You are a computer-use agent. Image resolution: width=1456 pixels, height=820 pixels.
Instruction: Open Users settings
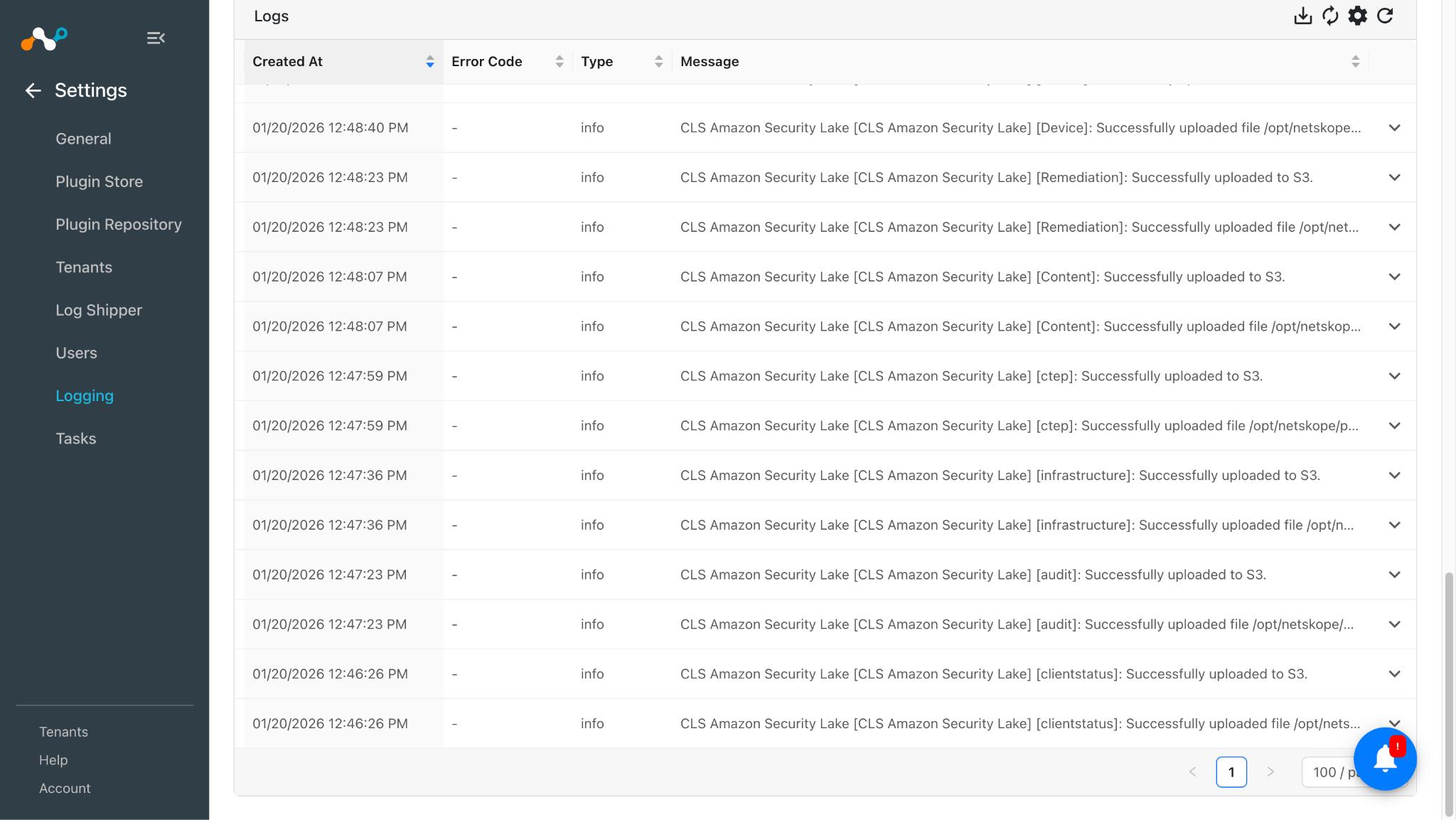point(76,353)
